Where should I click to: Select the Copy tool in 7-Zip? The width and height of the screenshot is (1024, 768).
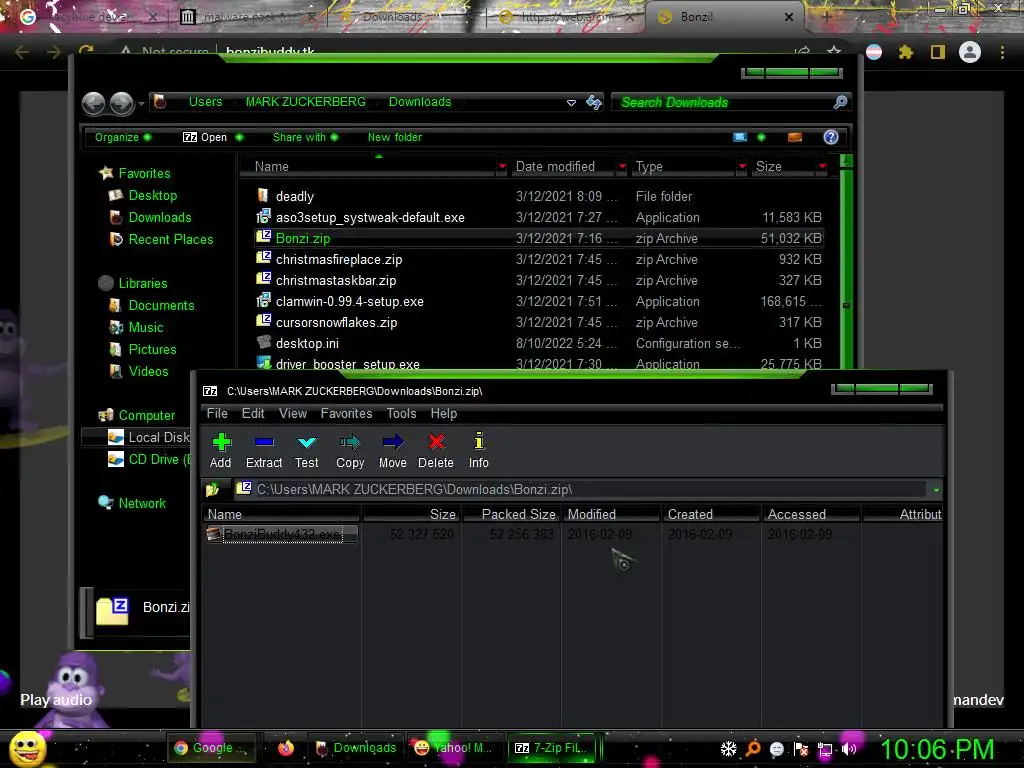350,451
